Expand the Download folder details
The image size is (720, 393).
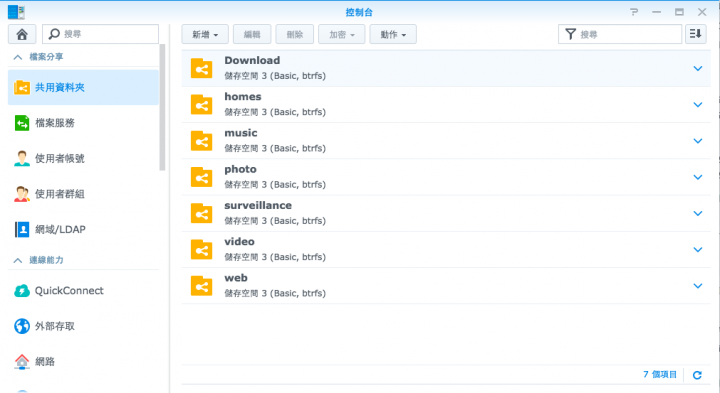(698, 68)
